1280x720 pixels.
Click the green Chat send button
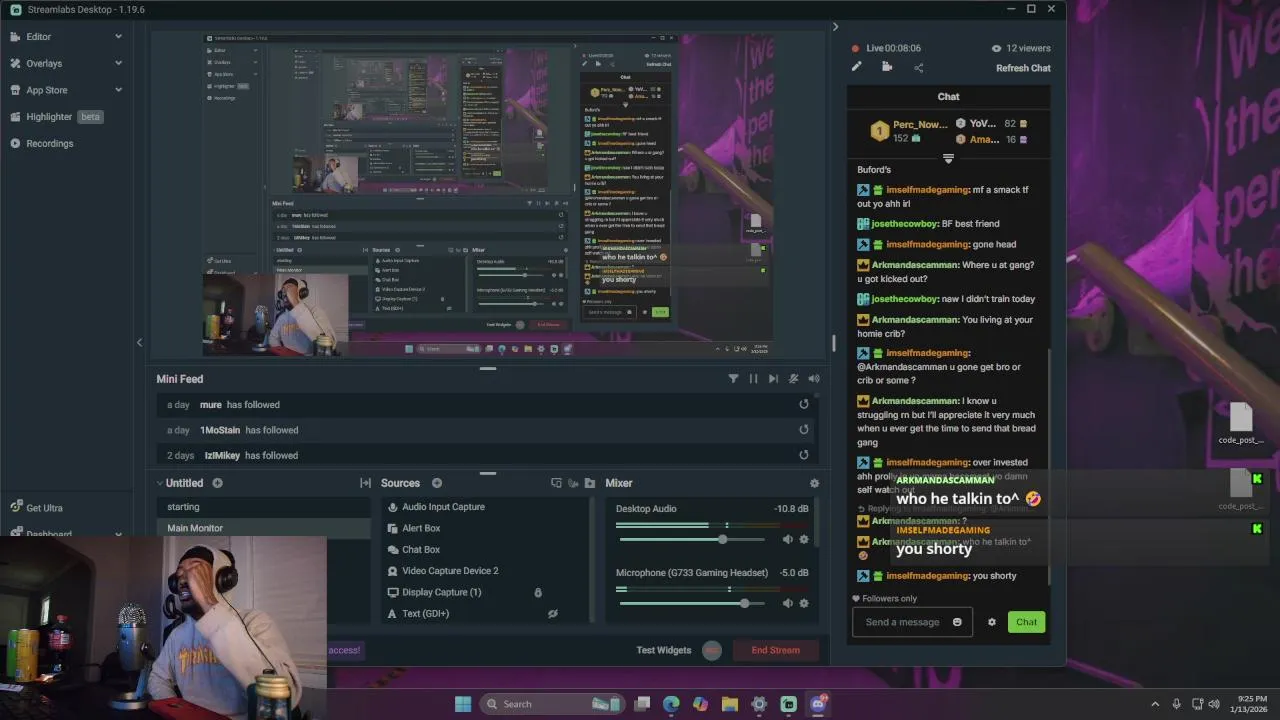click(1026, 622)
